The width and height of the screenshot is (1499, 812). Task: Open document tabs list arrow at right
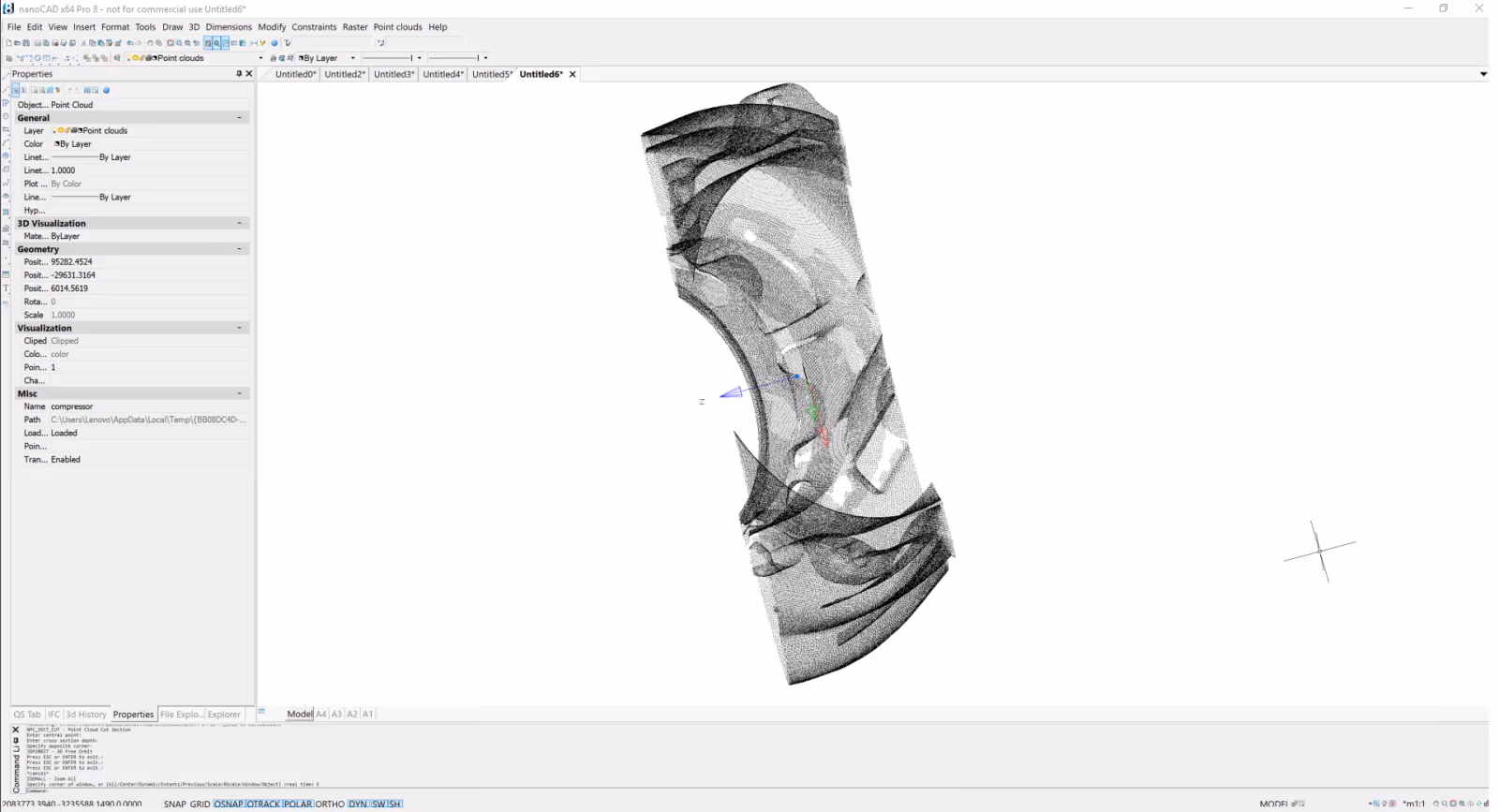[x=1483, y=74]
